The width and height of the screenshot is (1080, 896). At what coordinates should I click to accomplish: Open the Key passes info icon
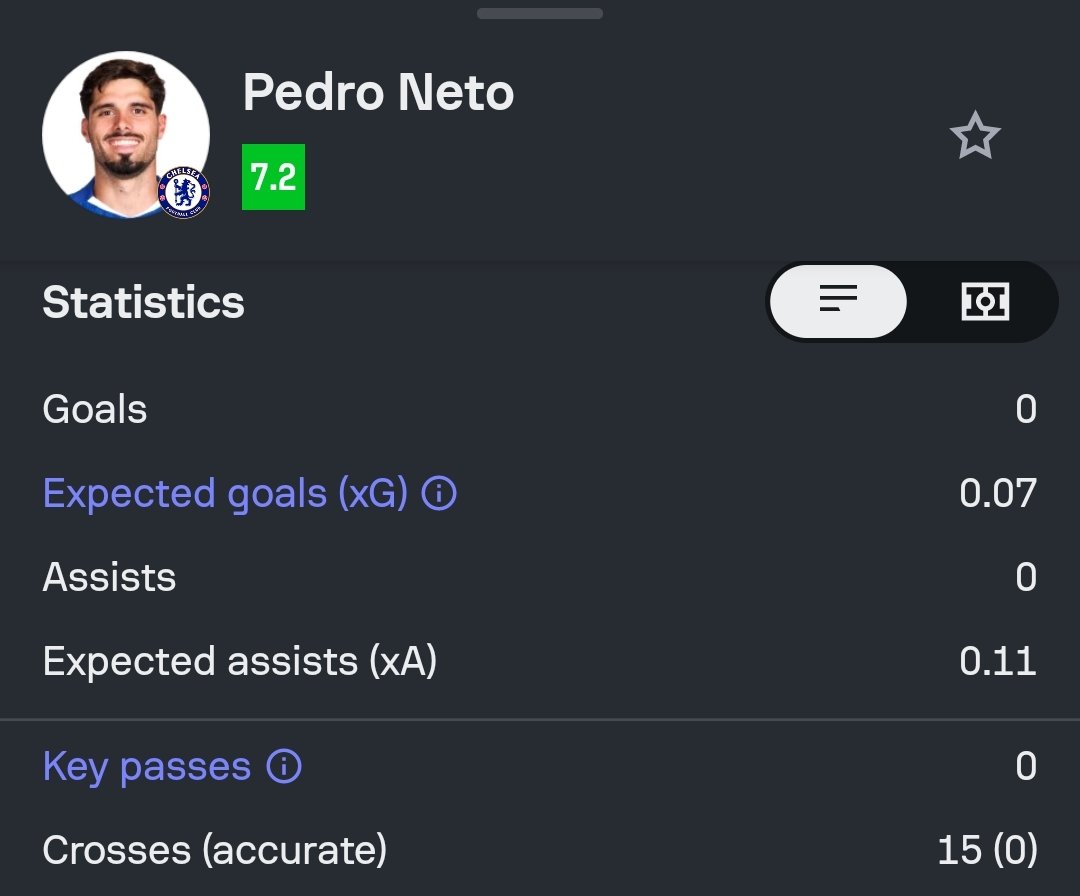click(x=284, y=766)
